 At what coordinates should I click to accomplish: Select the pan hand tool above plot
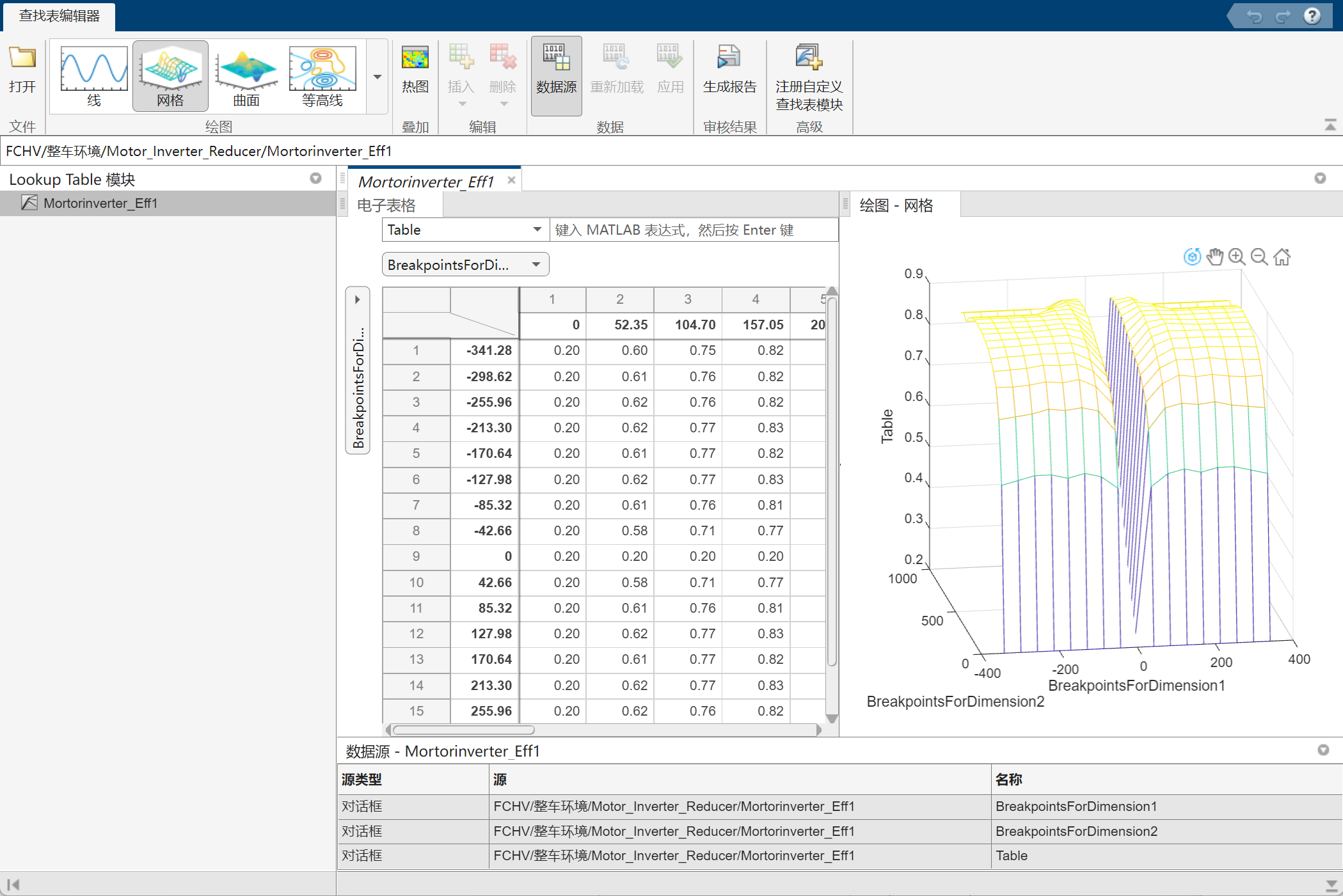point(1214,257)
